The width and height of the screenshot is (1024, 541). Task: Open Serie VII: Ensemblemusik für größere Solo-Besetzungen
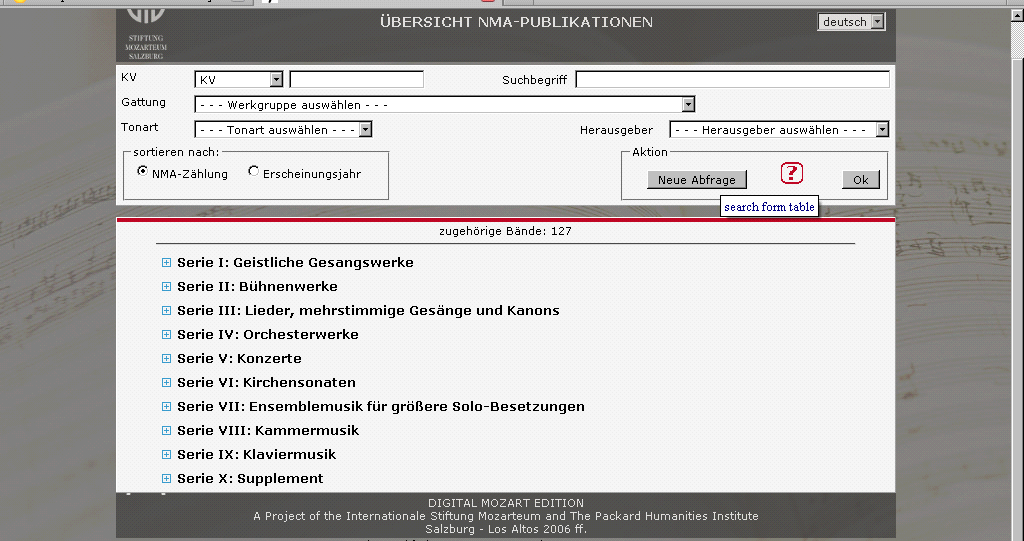[x=381, y=406]
